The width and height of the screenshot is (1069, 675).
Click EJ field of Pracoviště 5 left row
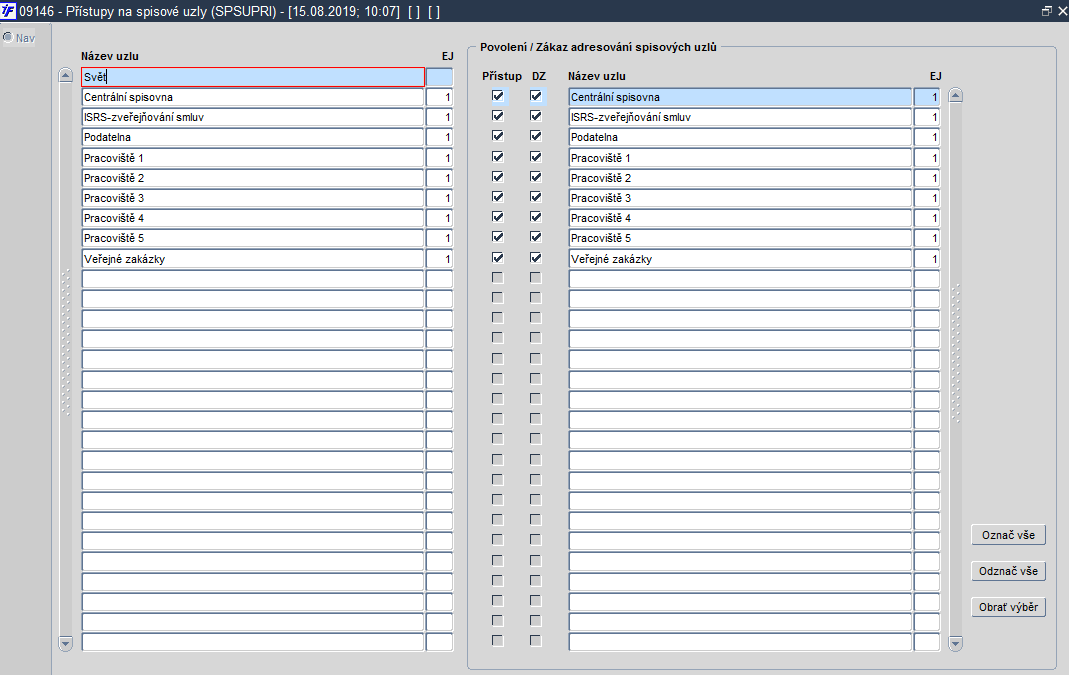tap(440, 239)
